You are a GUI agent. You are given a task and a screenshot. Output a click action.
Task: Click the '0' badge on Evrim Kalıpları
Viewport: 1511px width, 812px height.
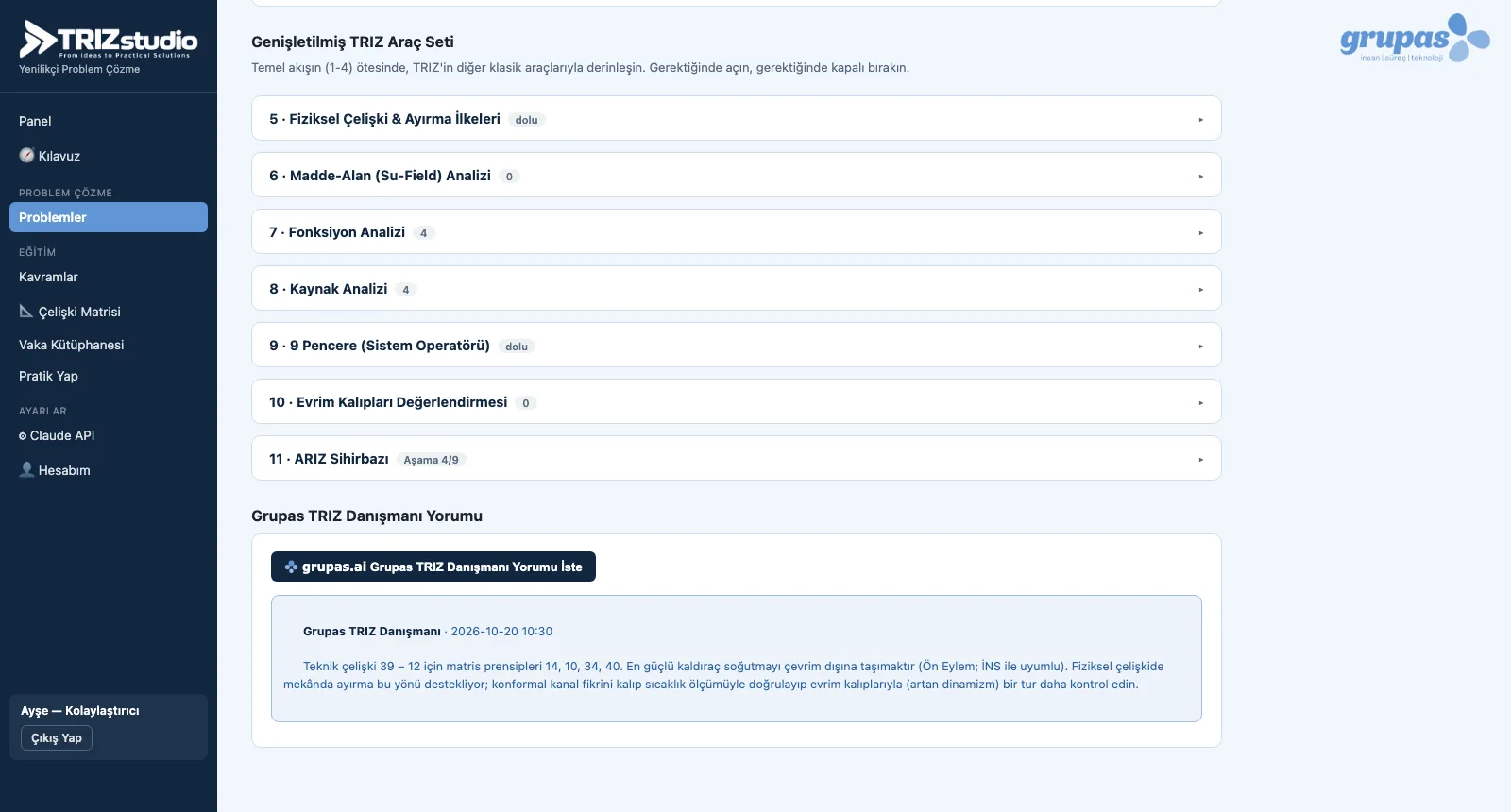(x=526, y=403)
